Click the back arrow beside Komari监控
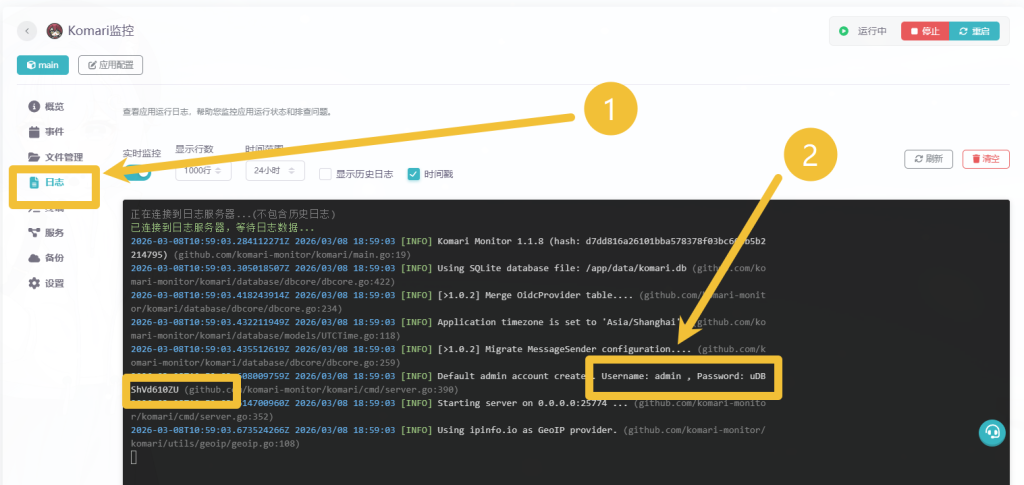The height and width of the screenshot is (485, 1024). [27, 31]
